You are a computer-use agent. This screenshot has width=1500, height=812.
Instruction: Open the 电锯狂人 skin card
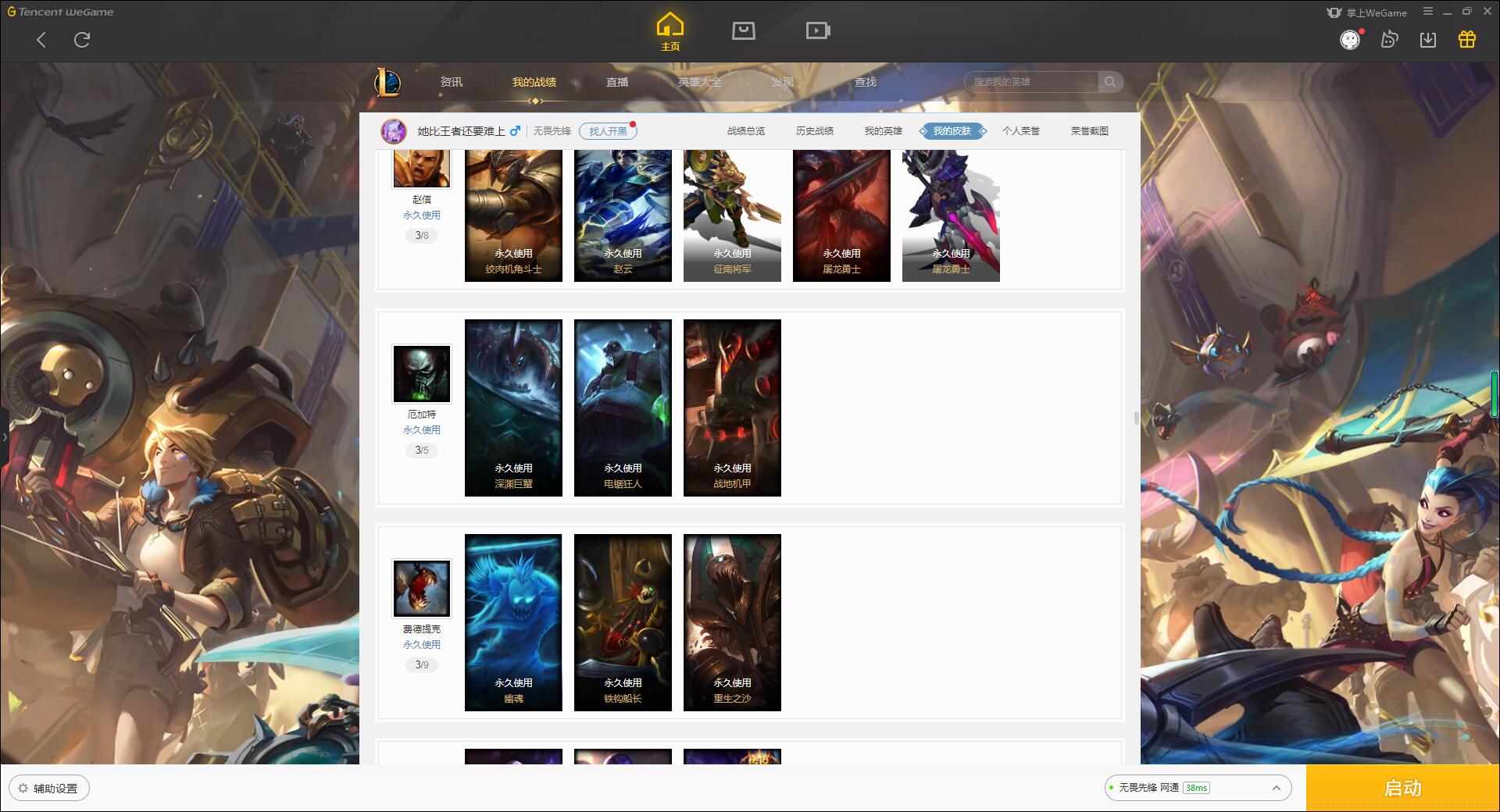pos(623,408)
